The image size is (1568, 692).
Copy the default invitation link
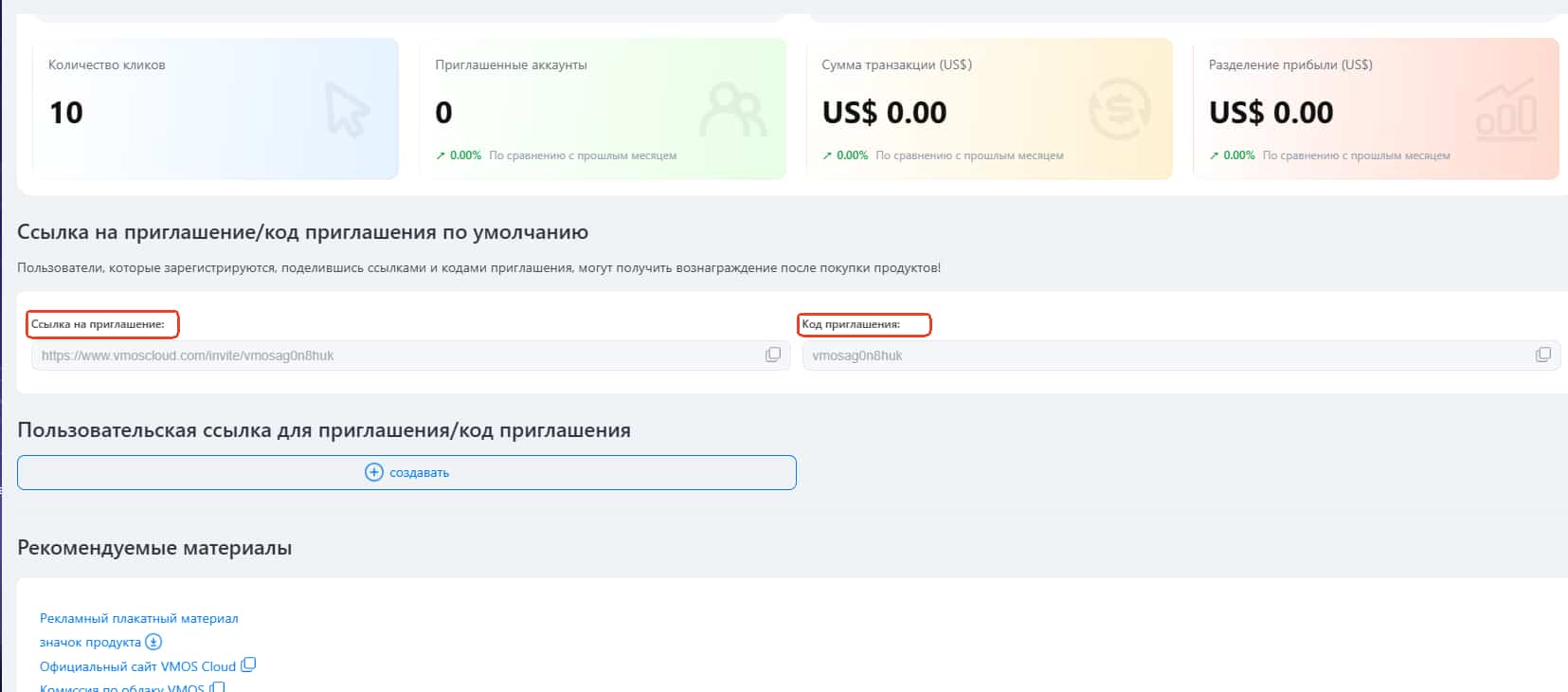(773, 355)
